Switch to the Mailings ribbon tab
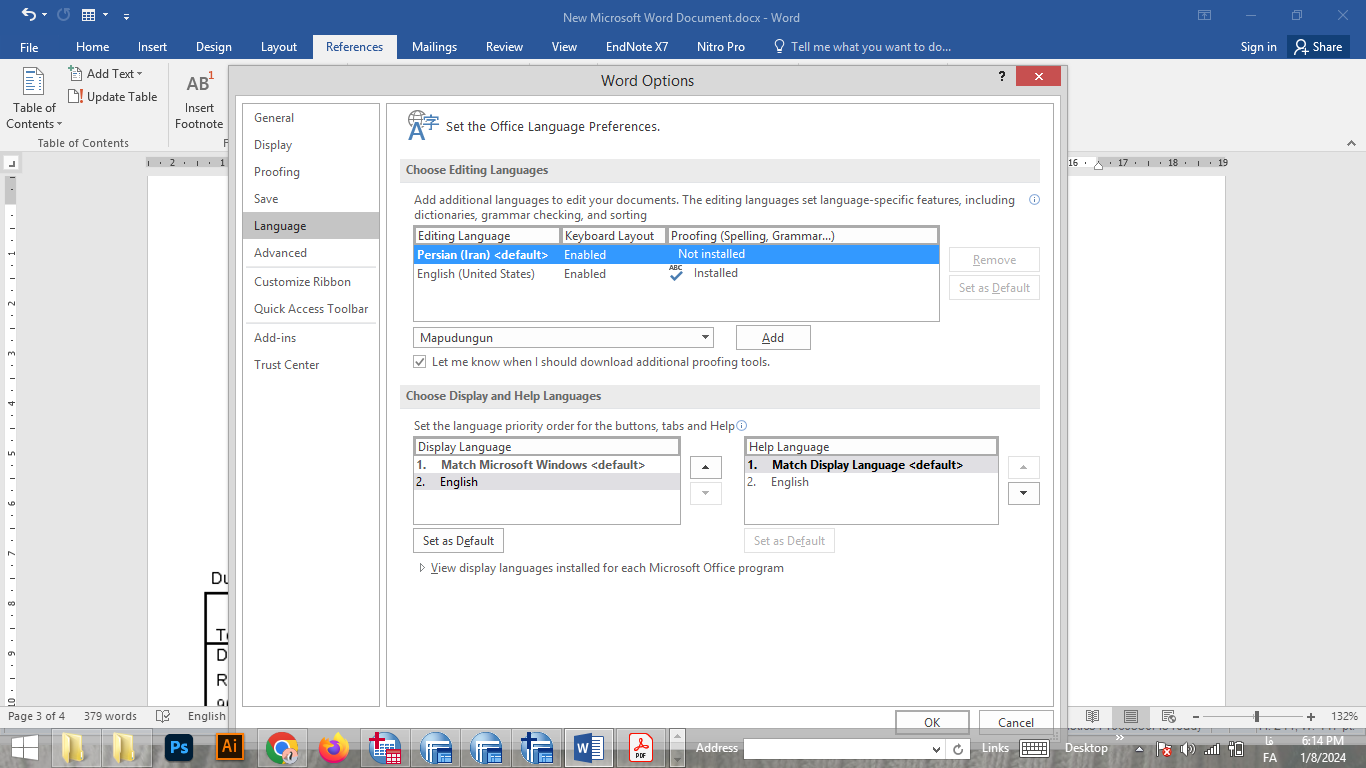Screen dimensions: 1366x768 pos(434,47)
